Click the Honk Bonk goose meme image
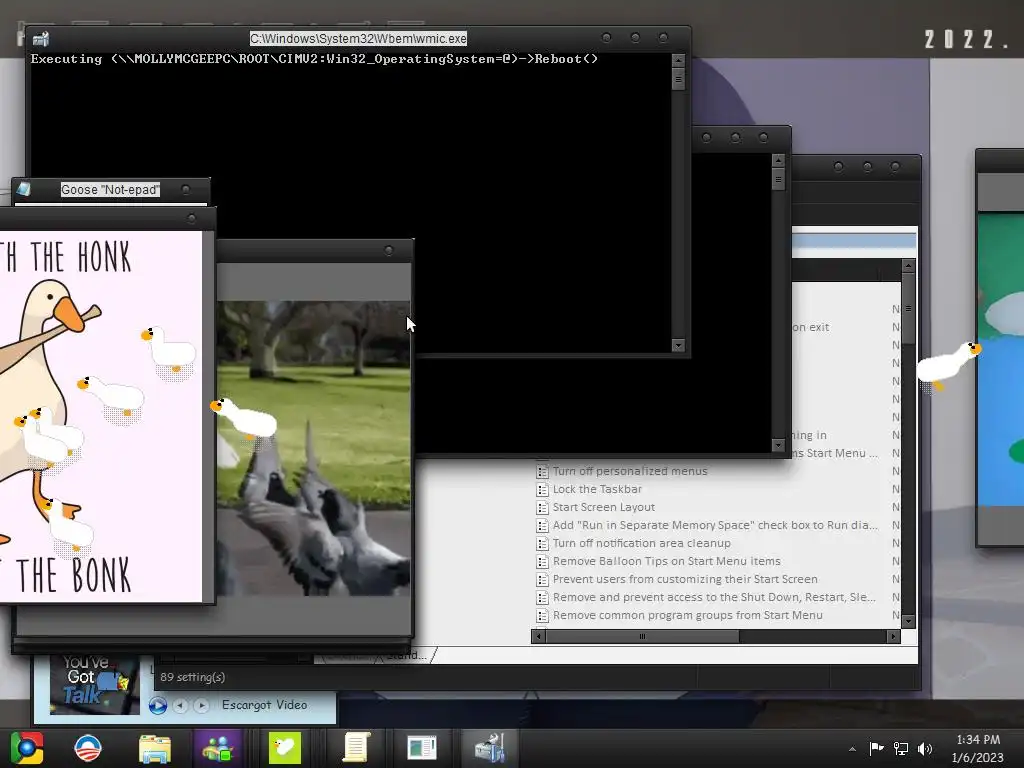This screenshot has height=768, width=1024. 101,417
